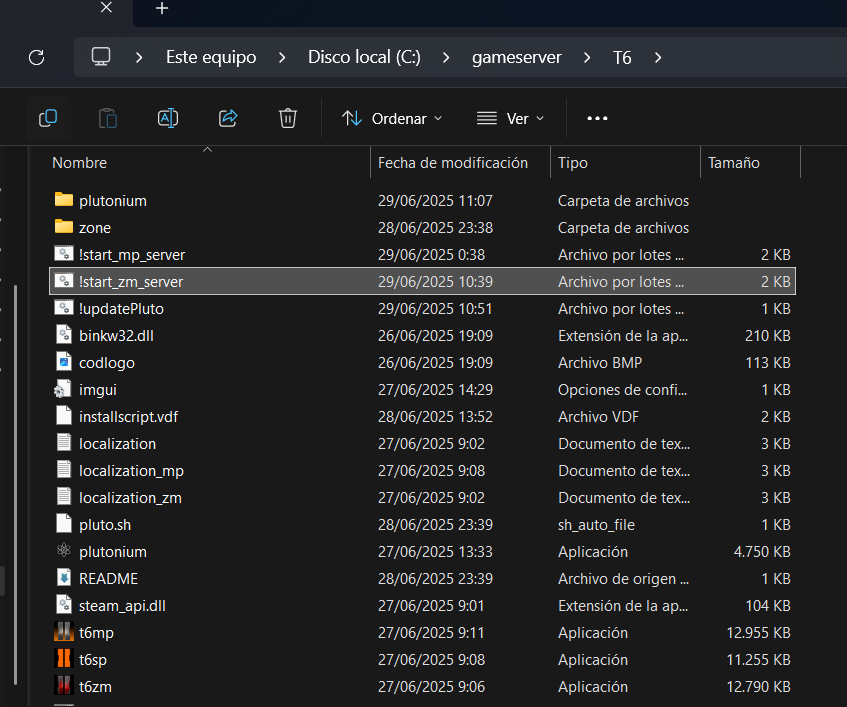Image resolution: width=847 pixels, height=707 pixels.
Task: Open the Ver view dropdown
Action: (x=510, y=118)
